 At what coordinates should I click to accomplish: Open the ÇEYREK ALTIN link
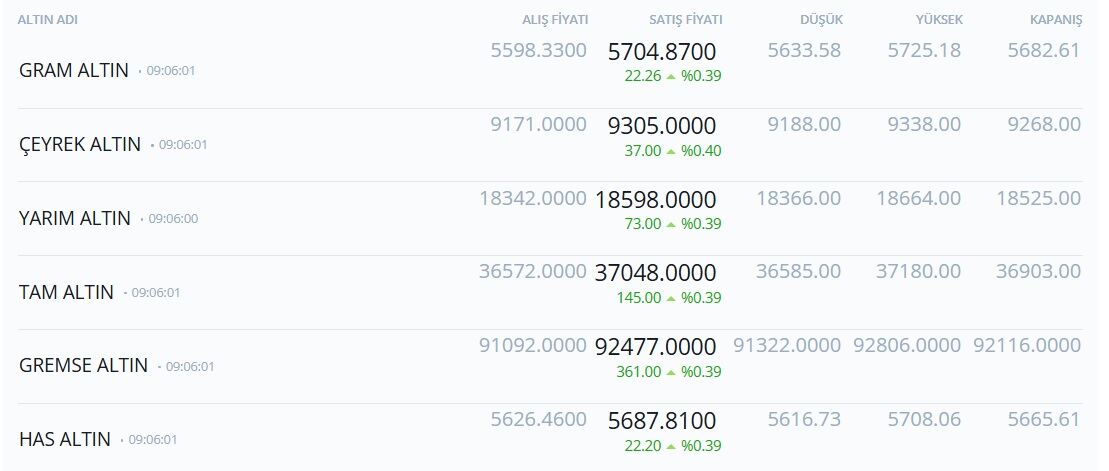(80, 144)
